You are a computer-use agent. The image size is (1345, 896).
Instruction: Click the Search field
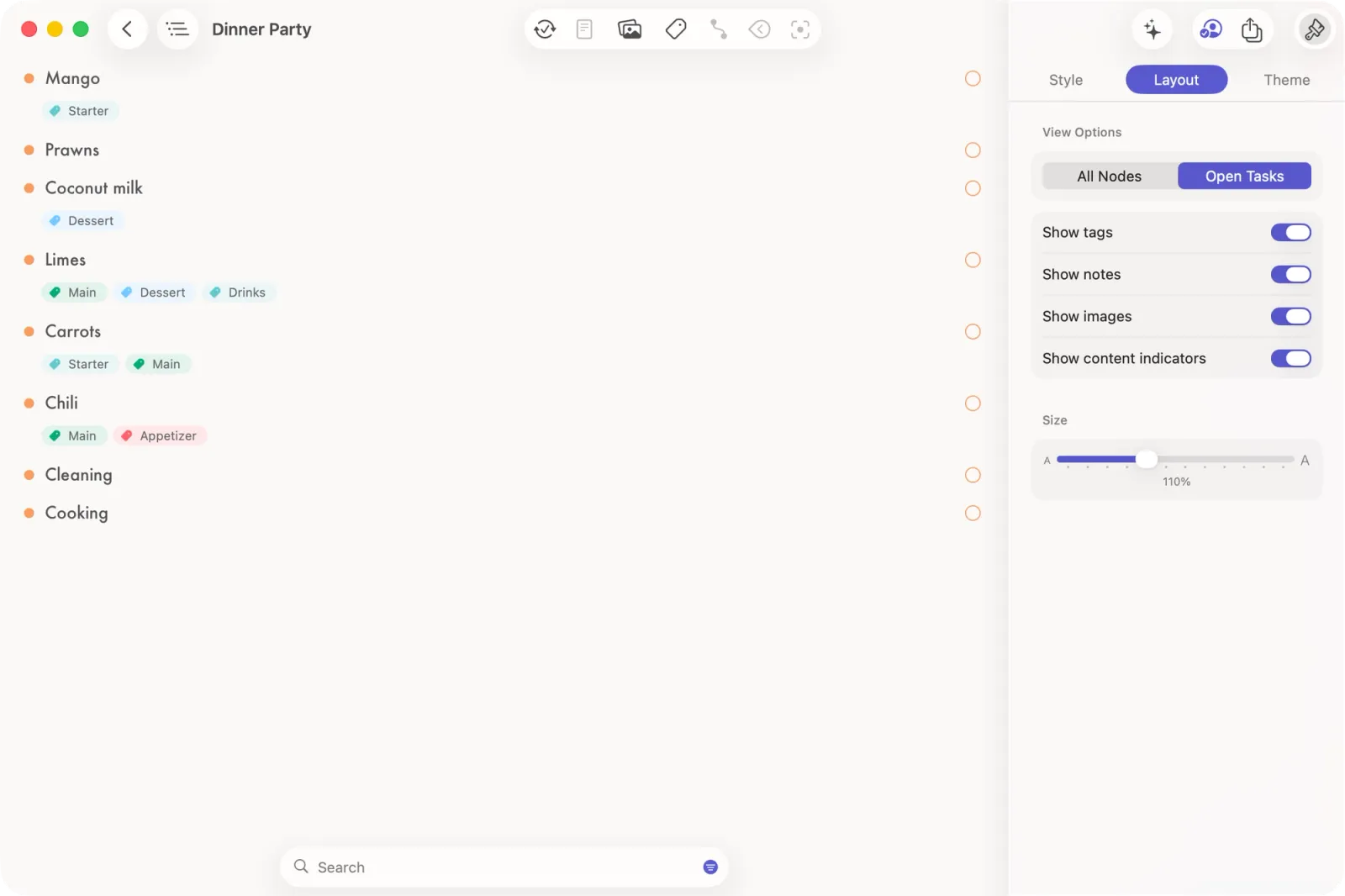point(504,867)
